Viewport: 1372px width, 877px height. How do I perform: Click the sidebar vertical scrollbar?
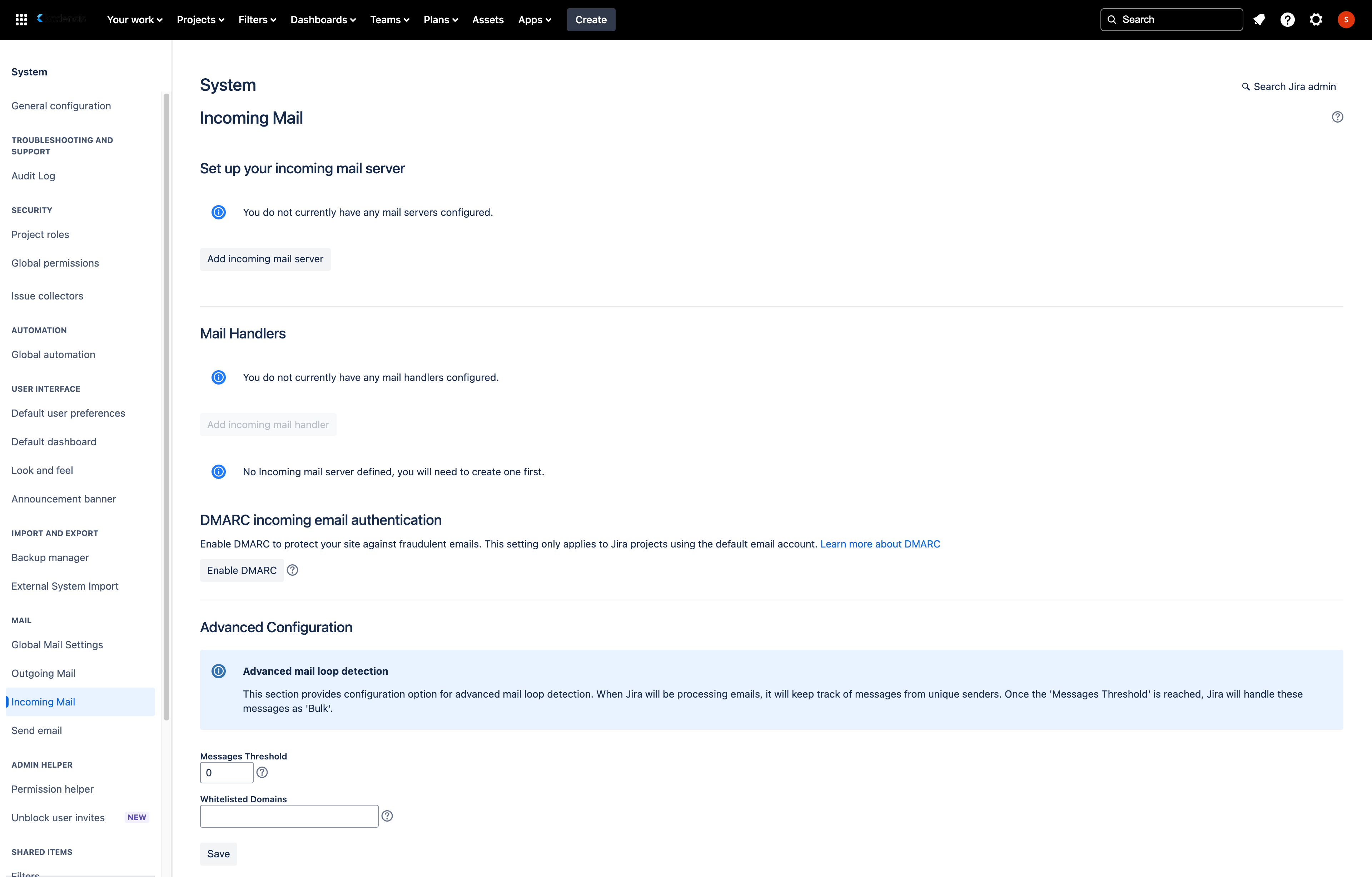tap(166, 407)
